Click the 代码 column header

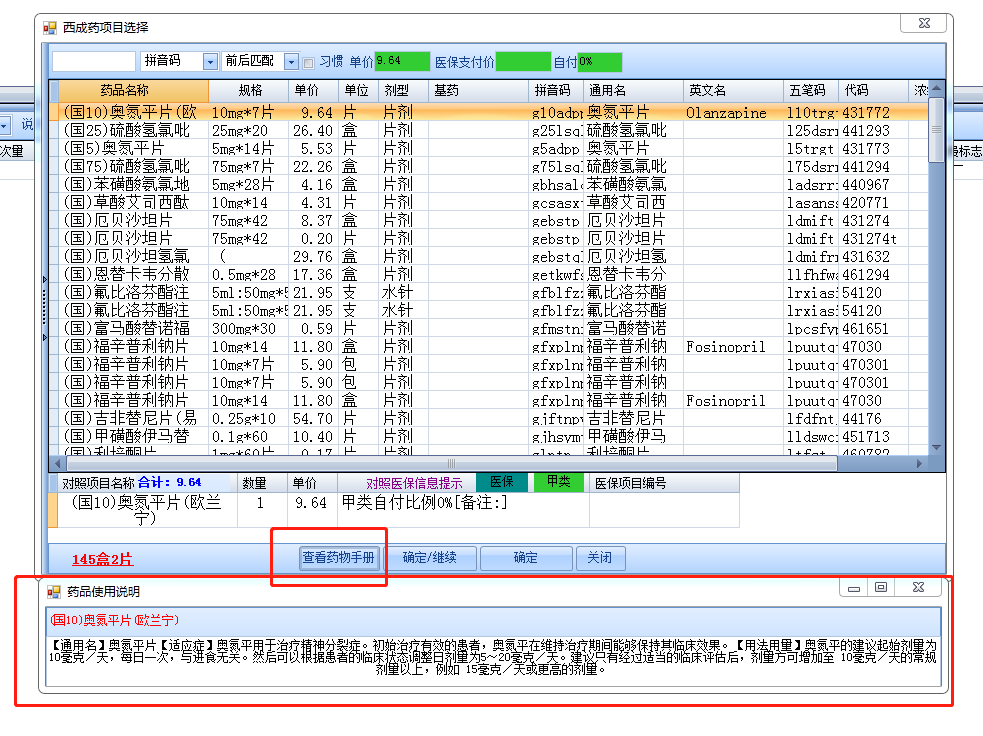pos(873,90)
